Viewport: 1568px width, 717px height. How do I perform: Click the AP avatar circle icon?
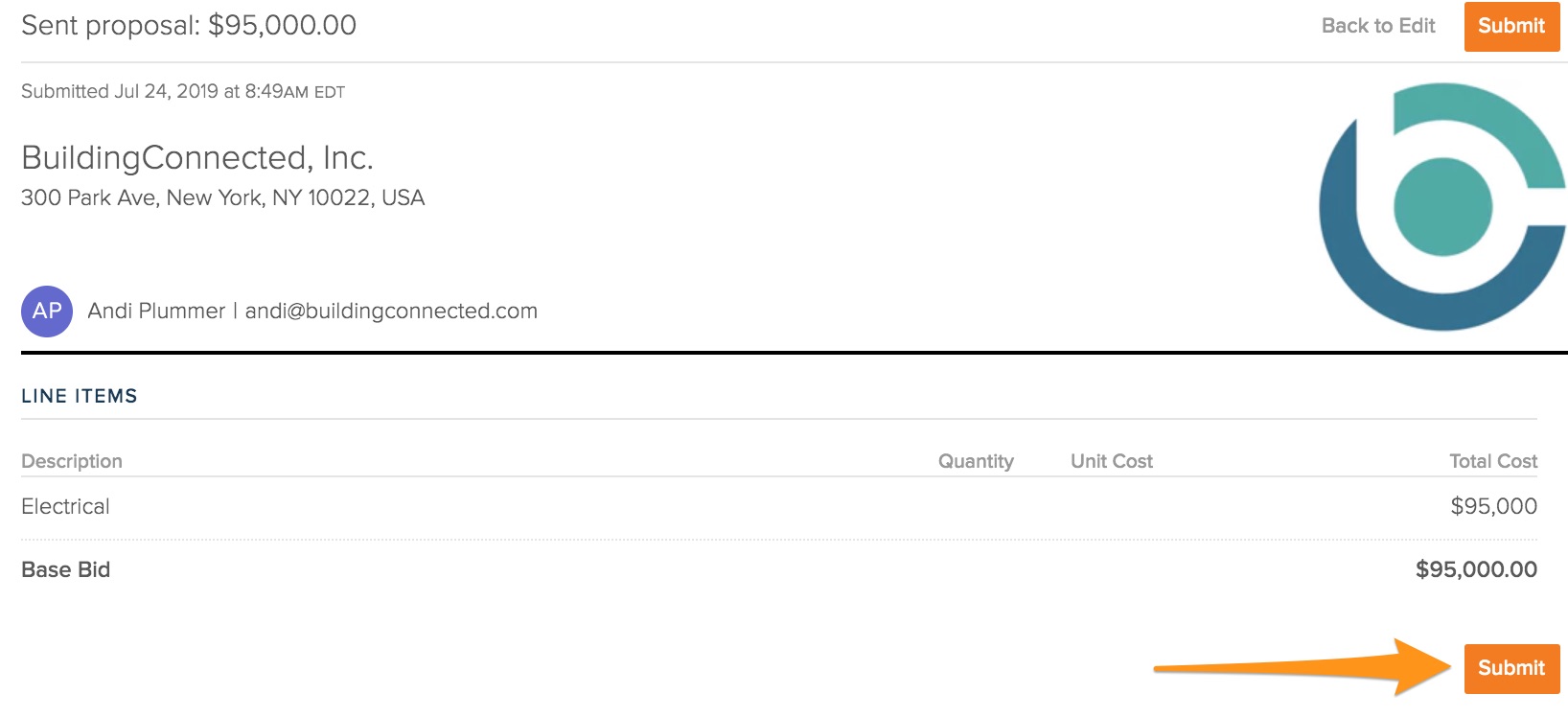click(x=47, y=312)
